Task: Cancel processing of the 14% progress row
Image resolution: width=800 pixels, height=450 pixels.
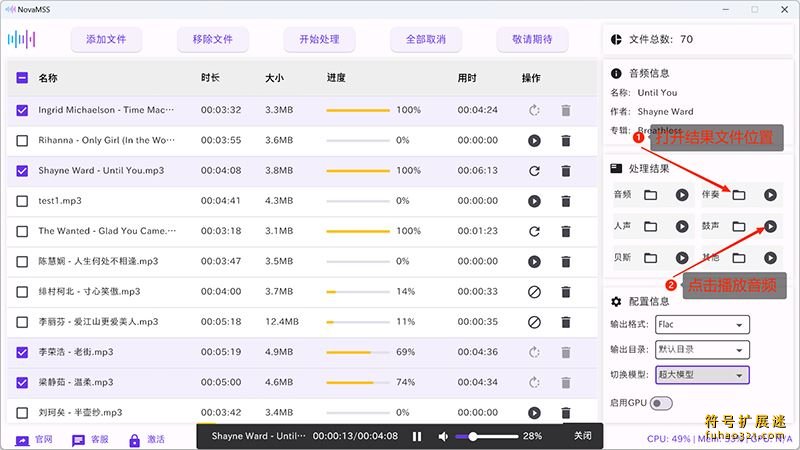Action: point(534,292)
